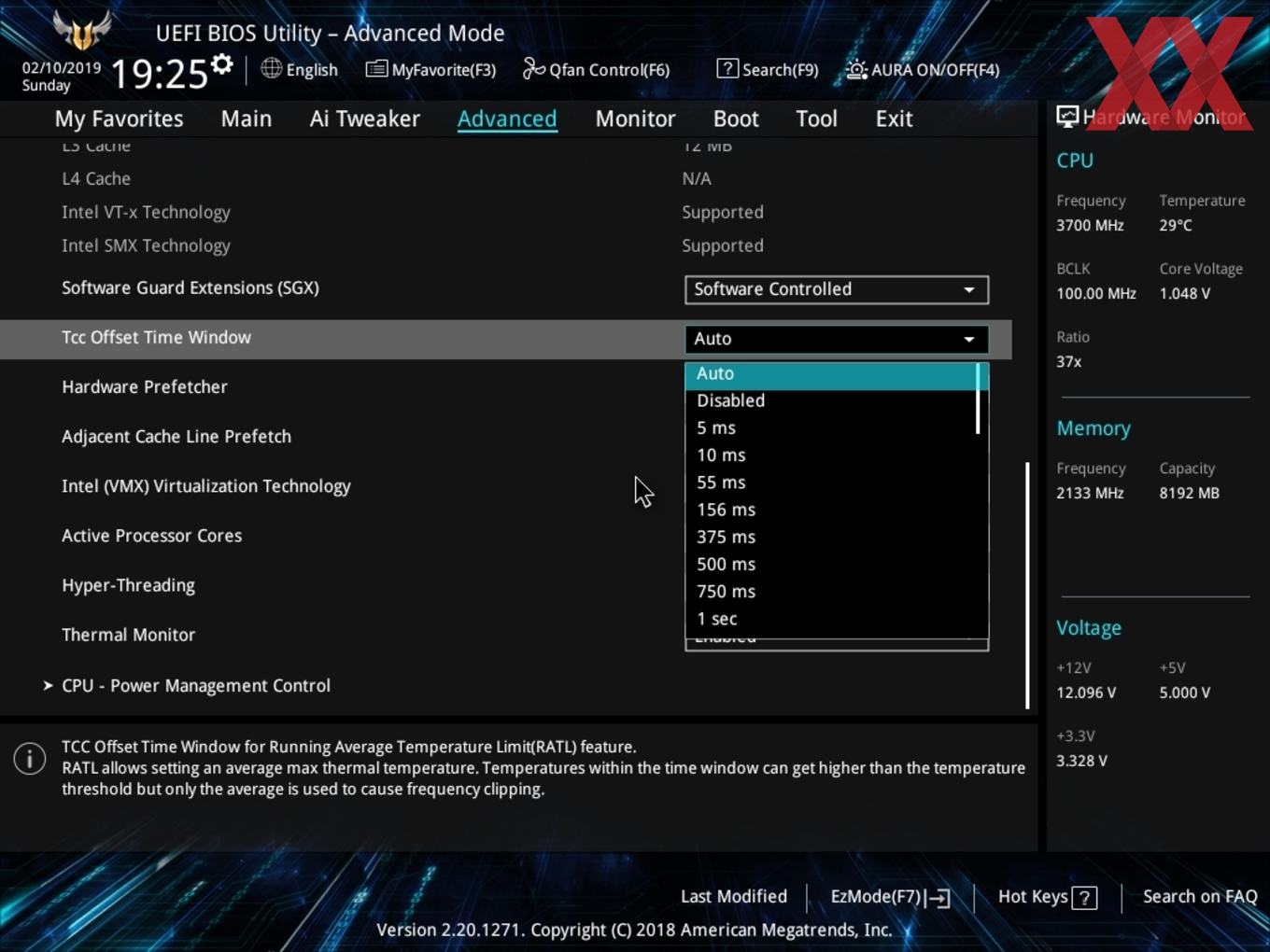This screenshot has width=1270, height=952.
Task: Open Qfan Control(F6) fan icon
Action: click(533, 68)
